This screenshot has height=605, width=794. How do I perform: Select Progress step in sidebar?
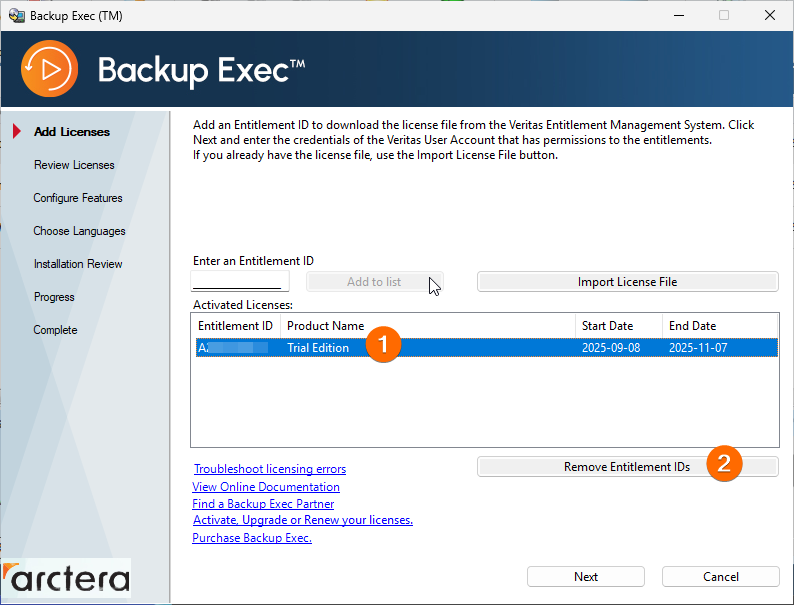(x=54, y=297)
